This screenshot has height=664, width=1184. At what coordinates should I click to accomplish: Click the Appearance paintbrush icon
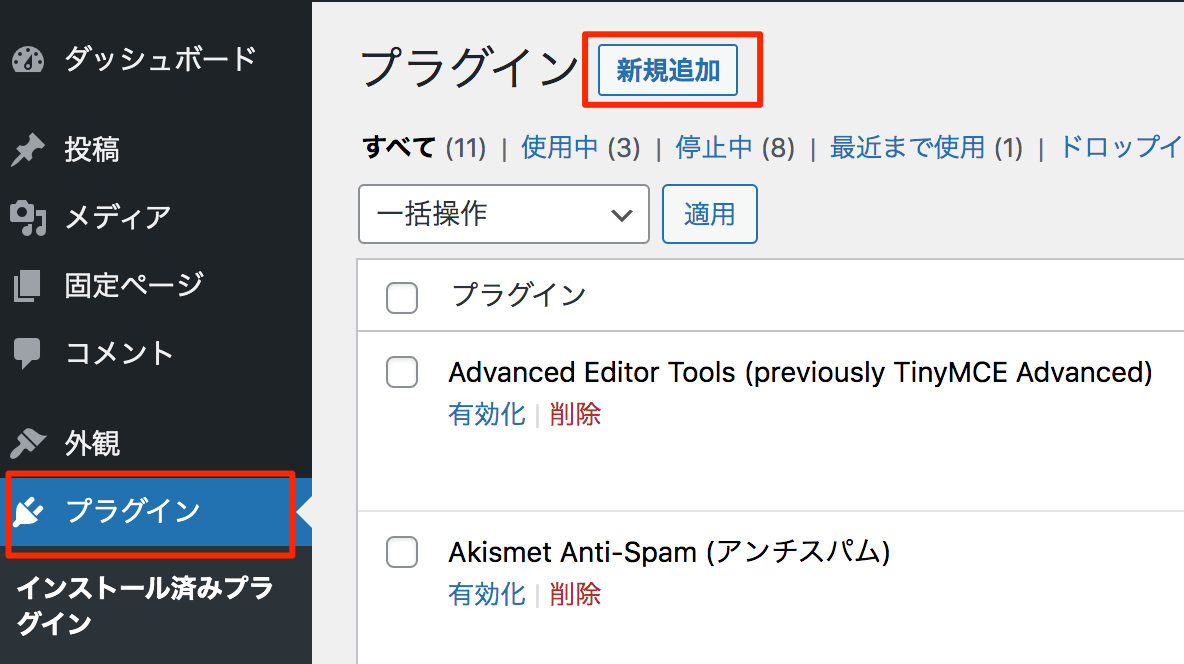(x=28, y=442)
